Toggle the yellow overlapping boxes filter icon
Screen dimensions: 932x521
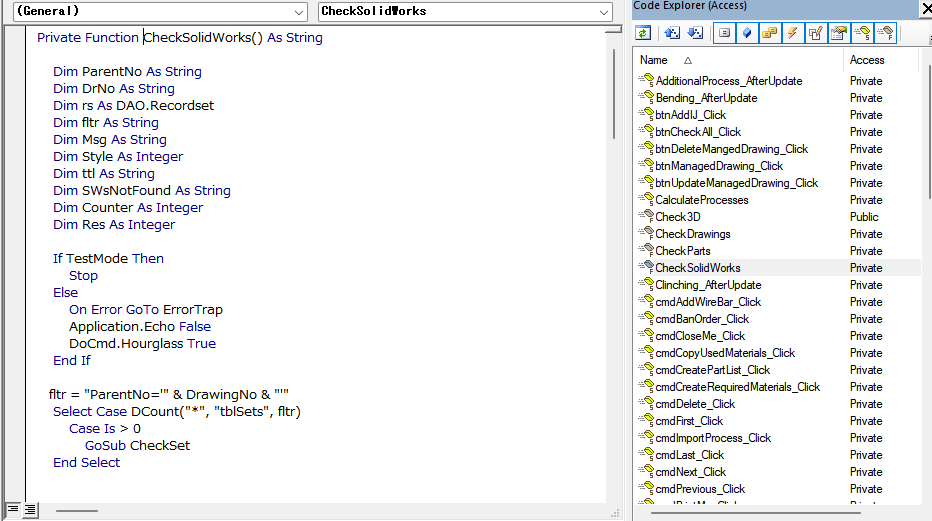770,33
